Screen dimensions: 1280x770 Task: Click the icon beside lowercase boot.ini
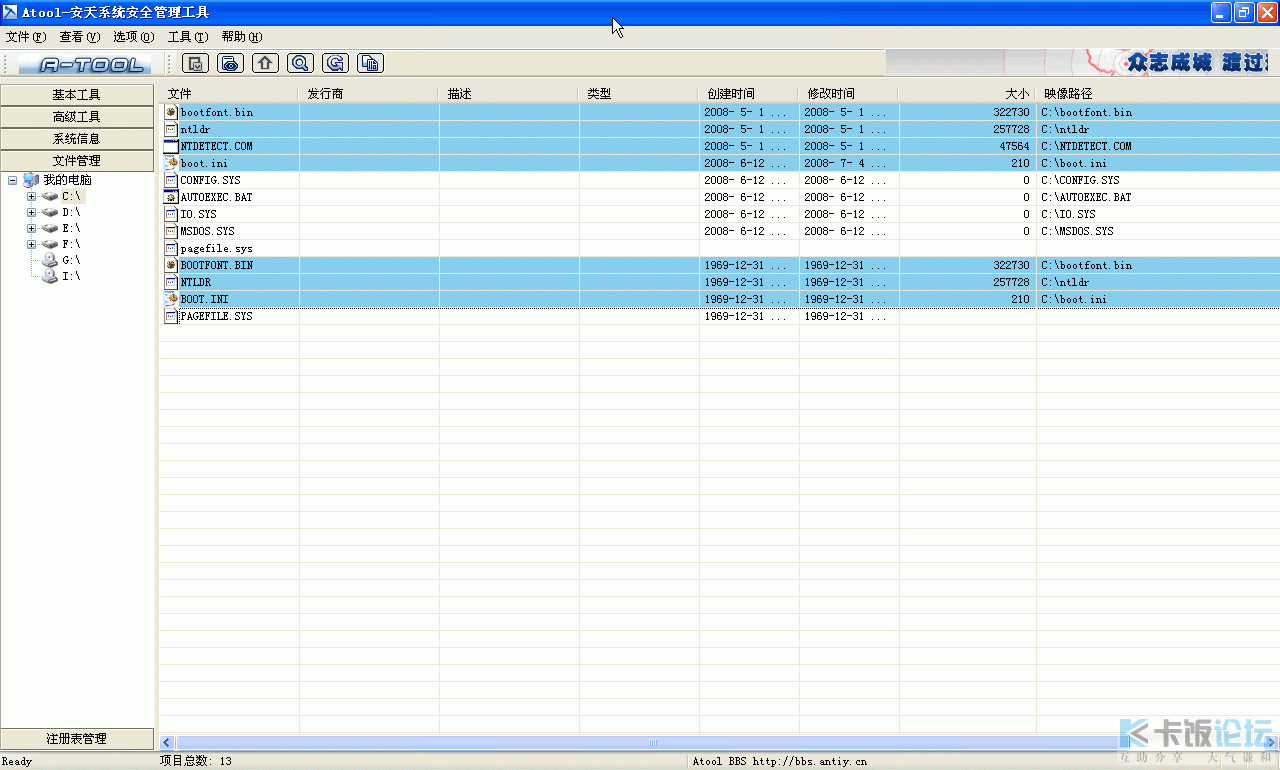[x=171, y=163]
